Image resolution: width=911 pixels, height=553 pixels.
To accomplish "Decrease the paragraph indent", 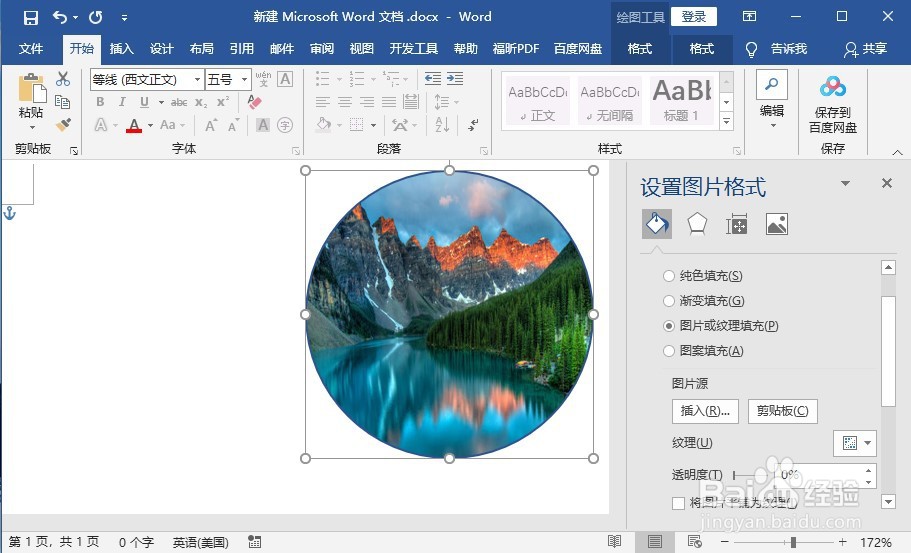I will tap(432, 79).
